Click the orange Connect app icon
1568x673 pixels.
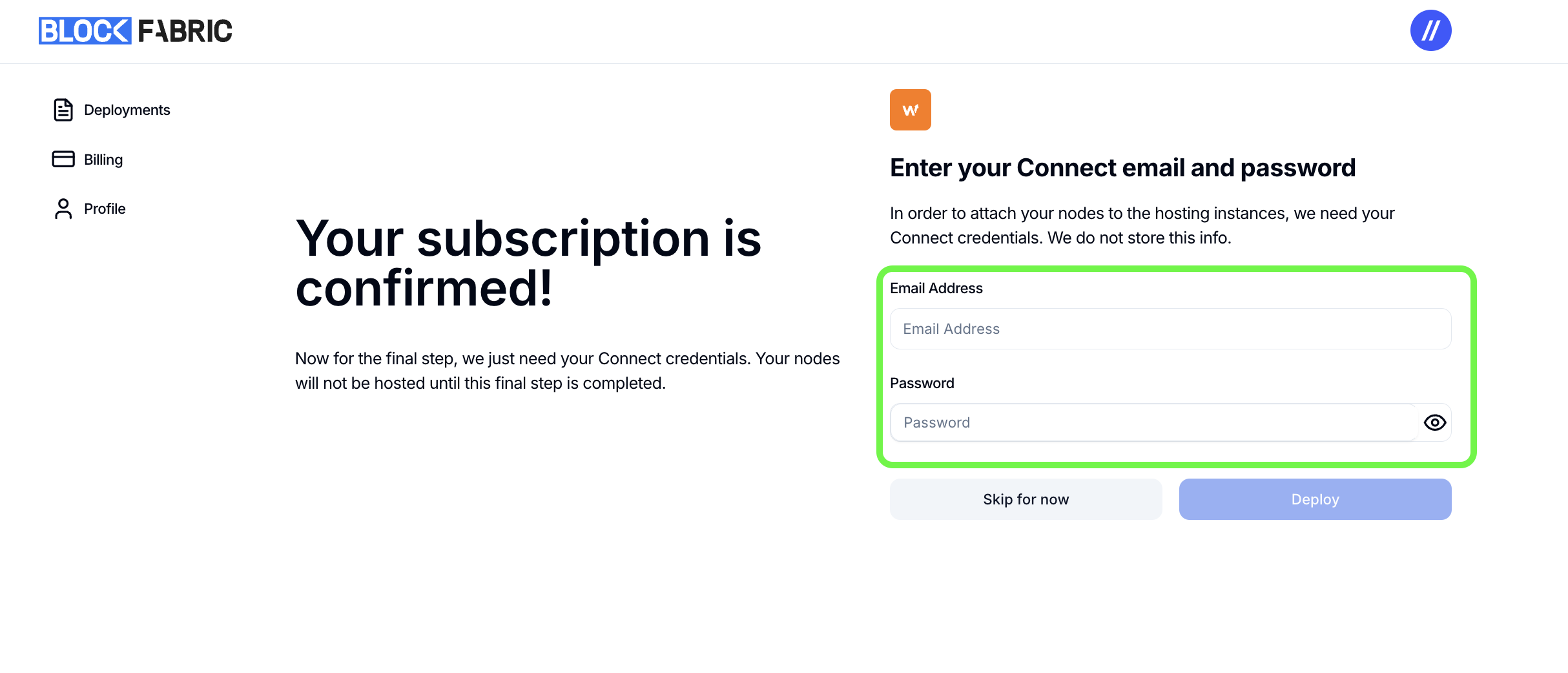point(910,110)
